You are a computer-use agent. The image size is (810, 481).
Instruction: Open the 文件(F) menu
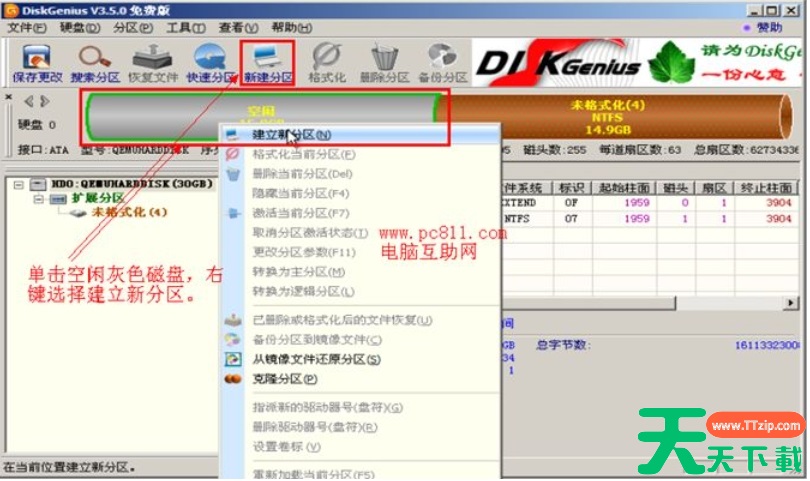26,27
